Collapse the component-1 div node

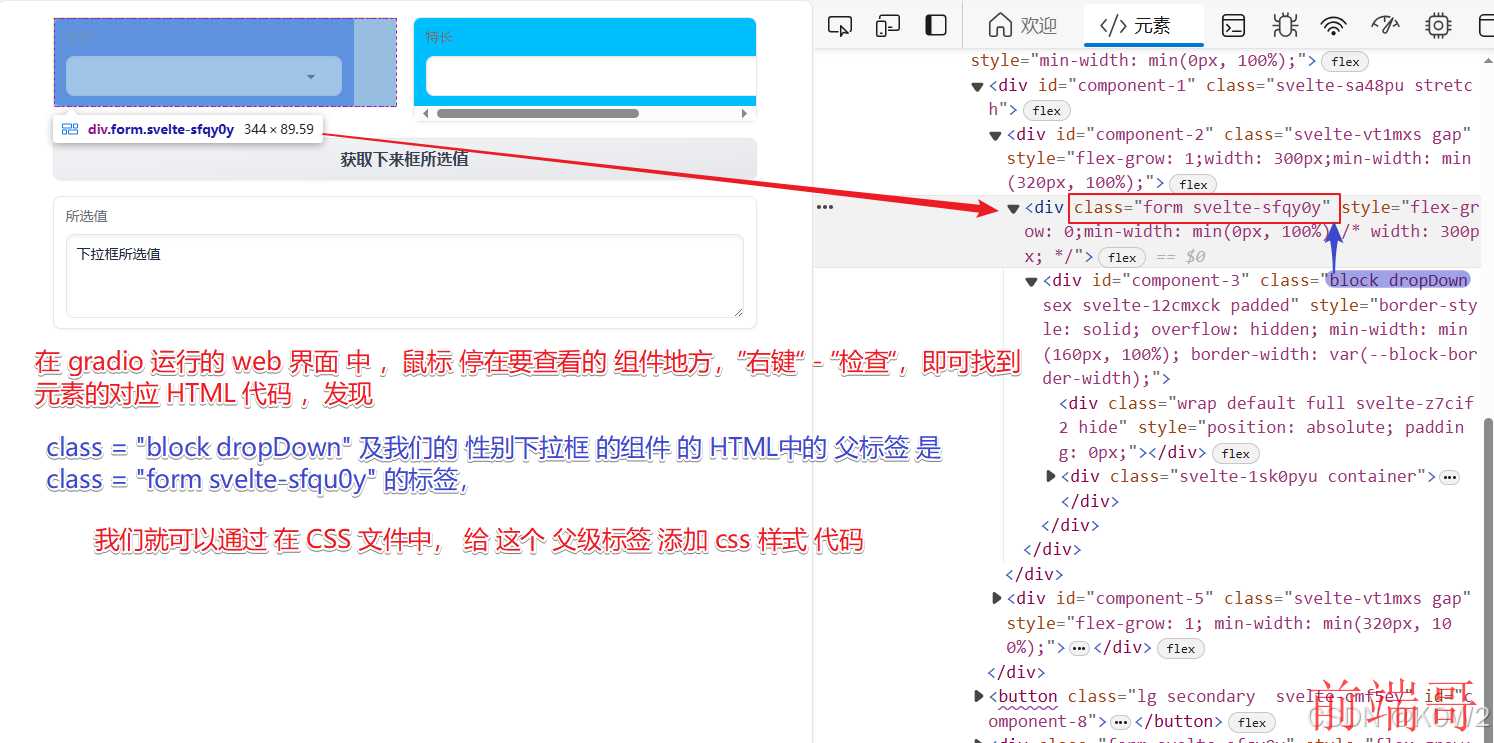pos(978,86)
